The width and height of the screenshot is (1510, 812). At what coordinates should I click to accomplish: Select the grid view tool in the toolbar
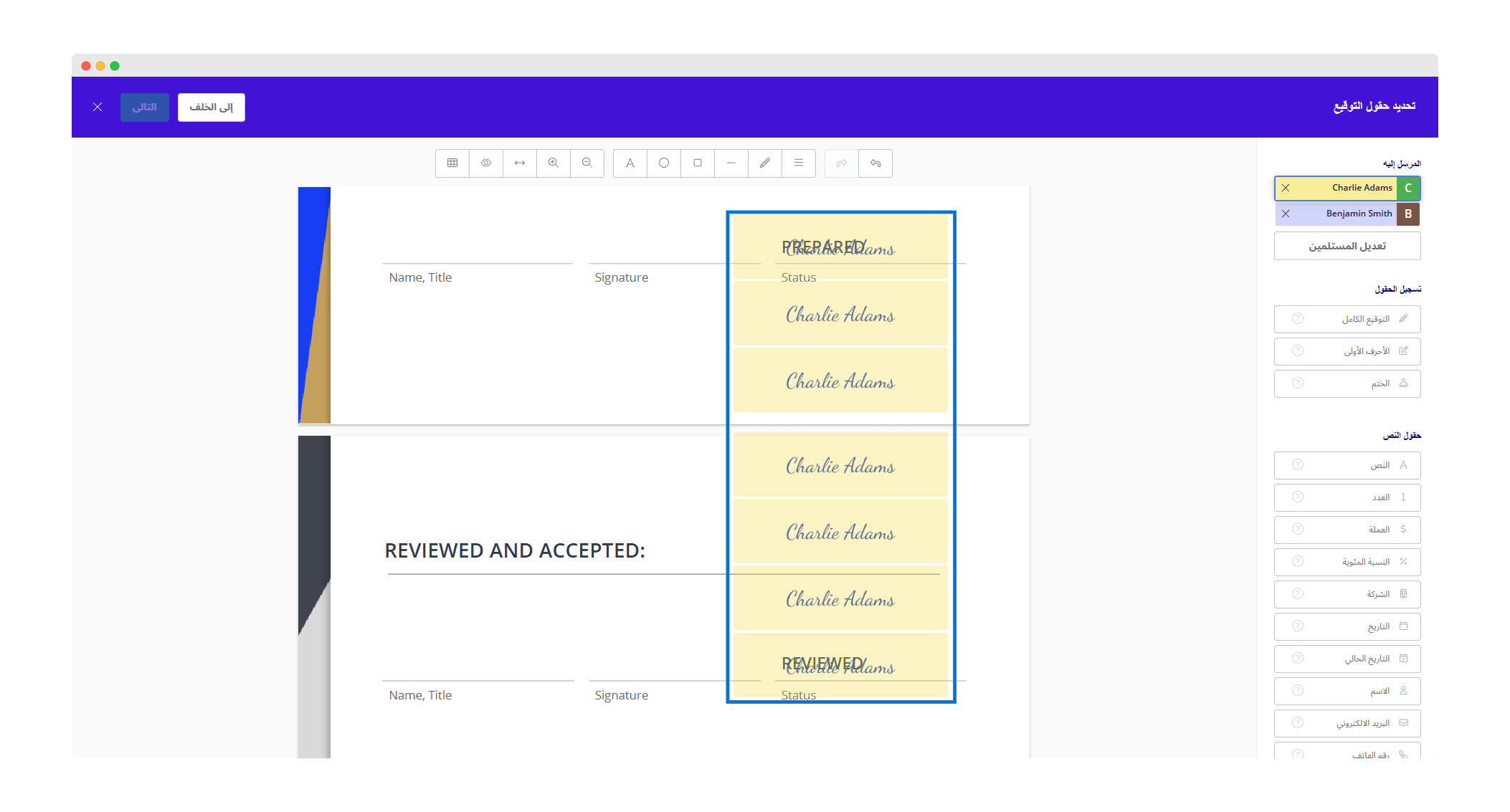click(x=452, y=163)
